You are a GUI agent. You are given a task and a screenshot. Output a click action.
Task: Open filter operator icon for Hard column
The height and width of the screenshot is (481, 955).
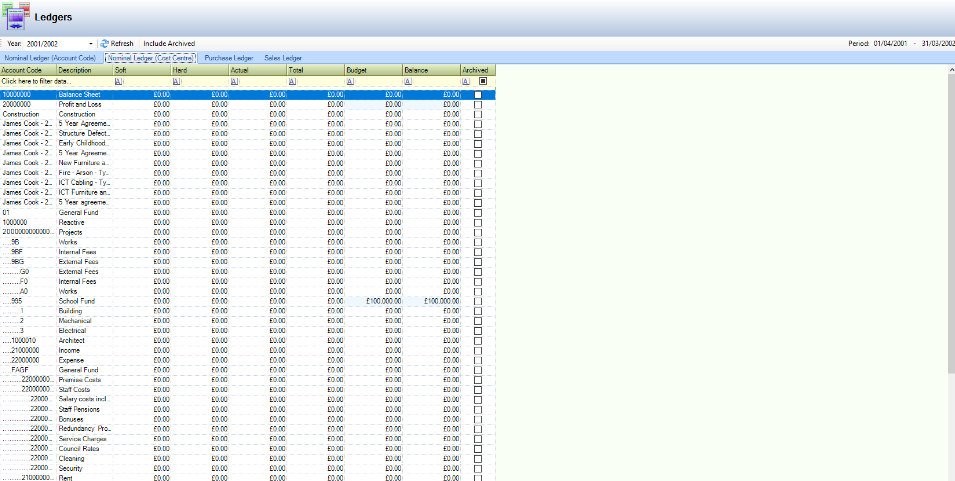point(177,81)
